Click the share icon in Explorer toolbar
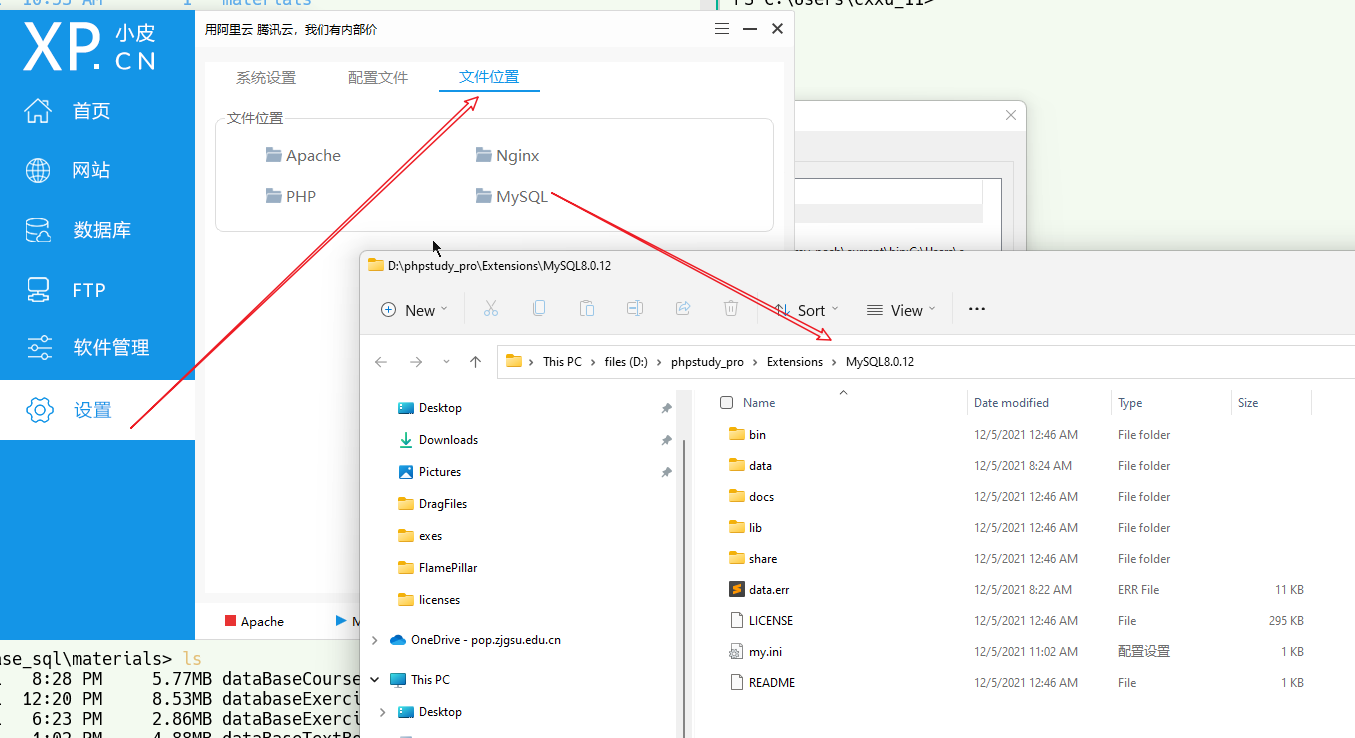 click(683, 309)
